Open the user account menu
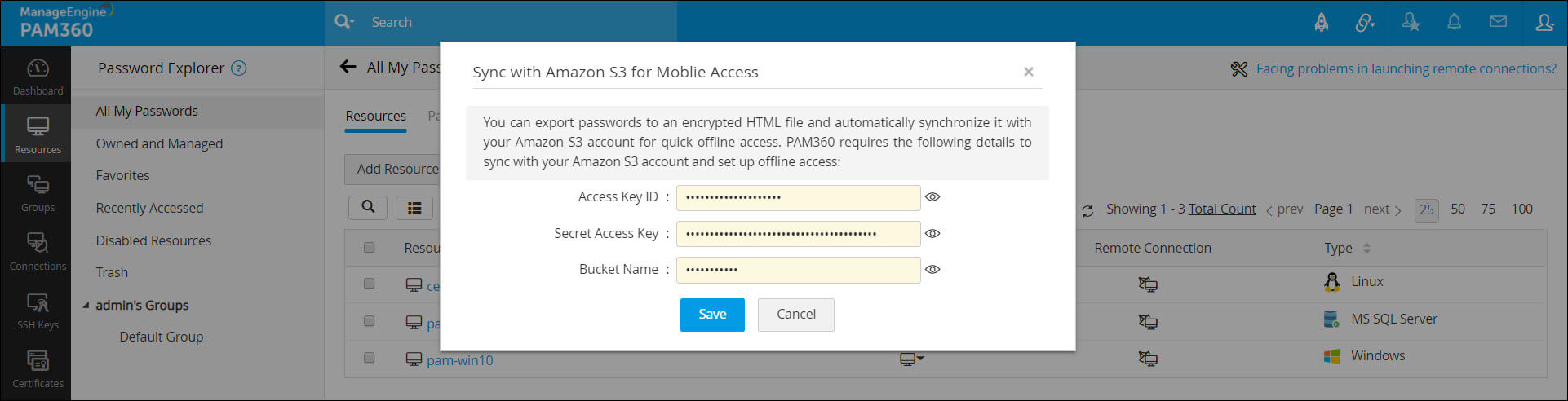The width and height of the screenshot is (1568, 401). click(x=1544, y=22)
